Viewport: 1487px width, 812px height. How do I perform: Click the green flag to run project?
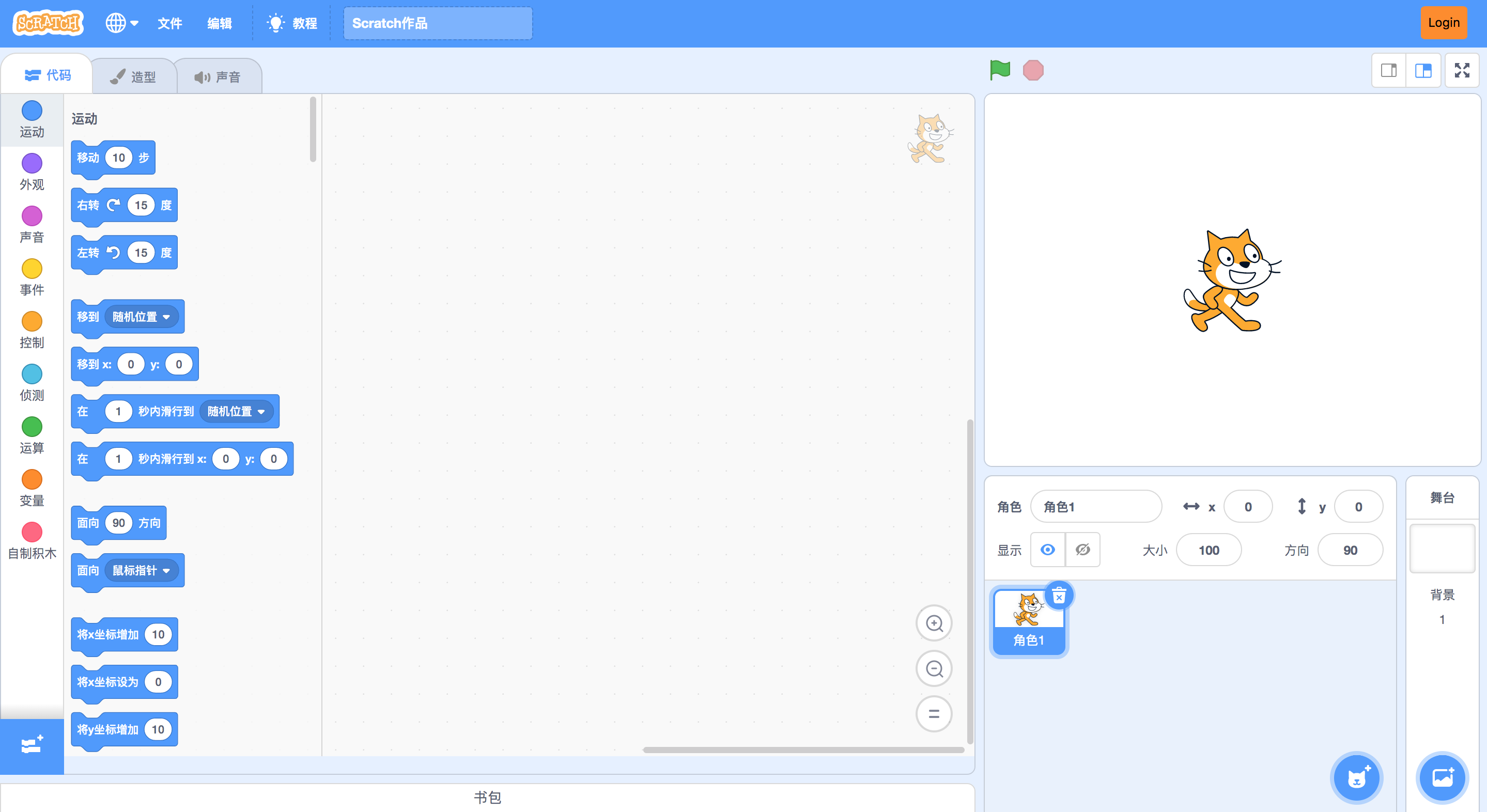1000,70
